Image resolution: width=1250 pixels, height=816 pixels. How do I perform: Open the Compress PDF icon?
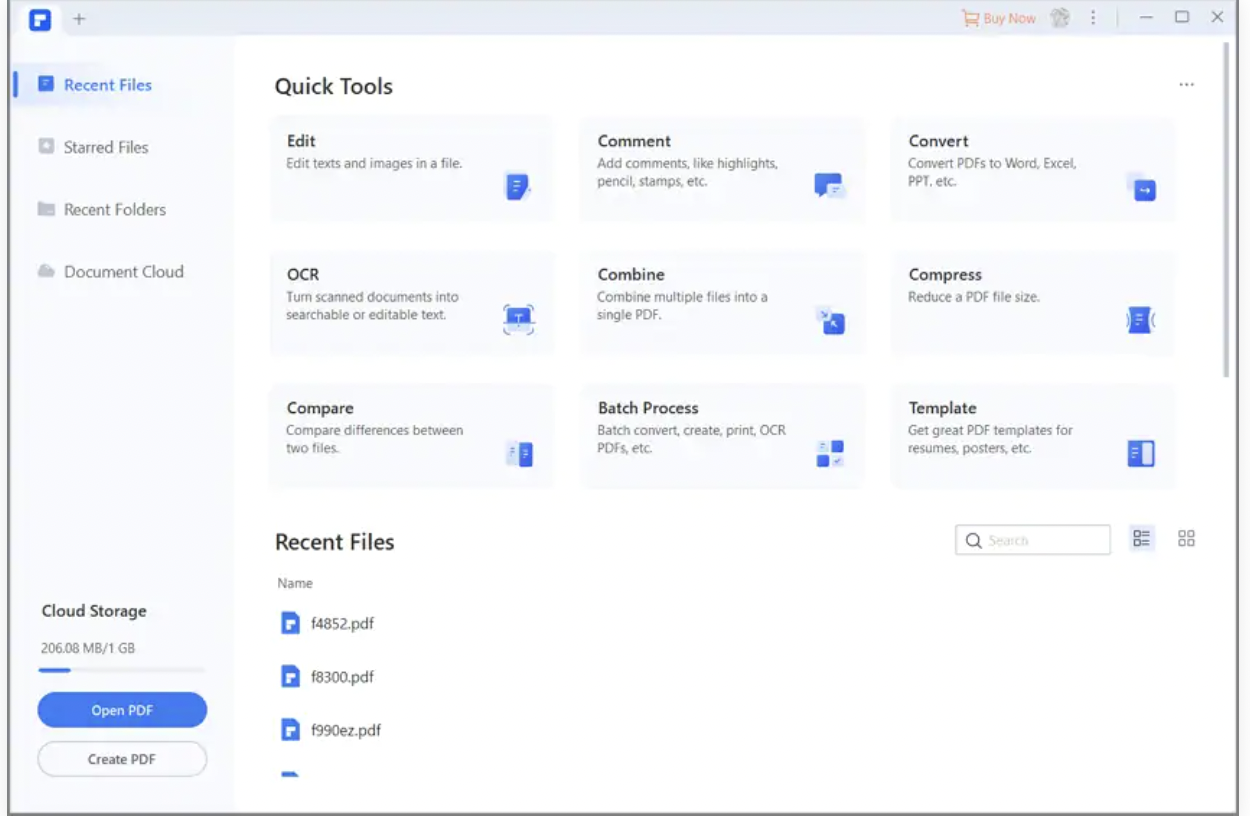point(1140,320)
